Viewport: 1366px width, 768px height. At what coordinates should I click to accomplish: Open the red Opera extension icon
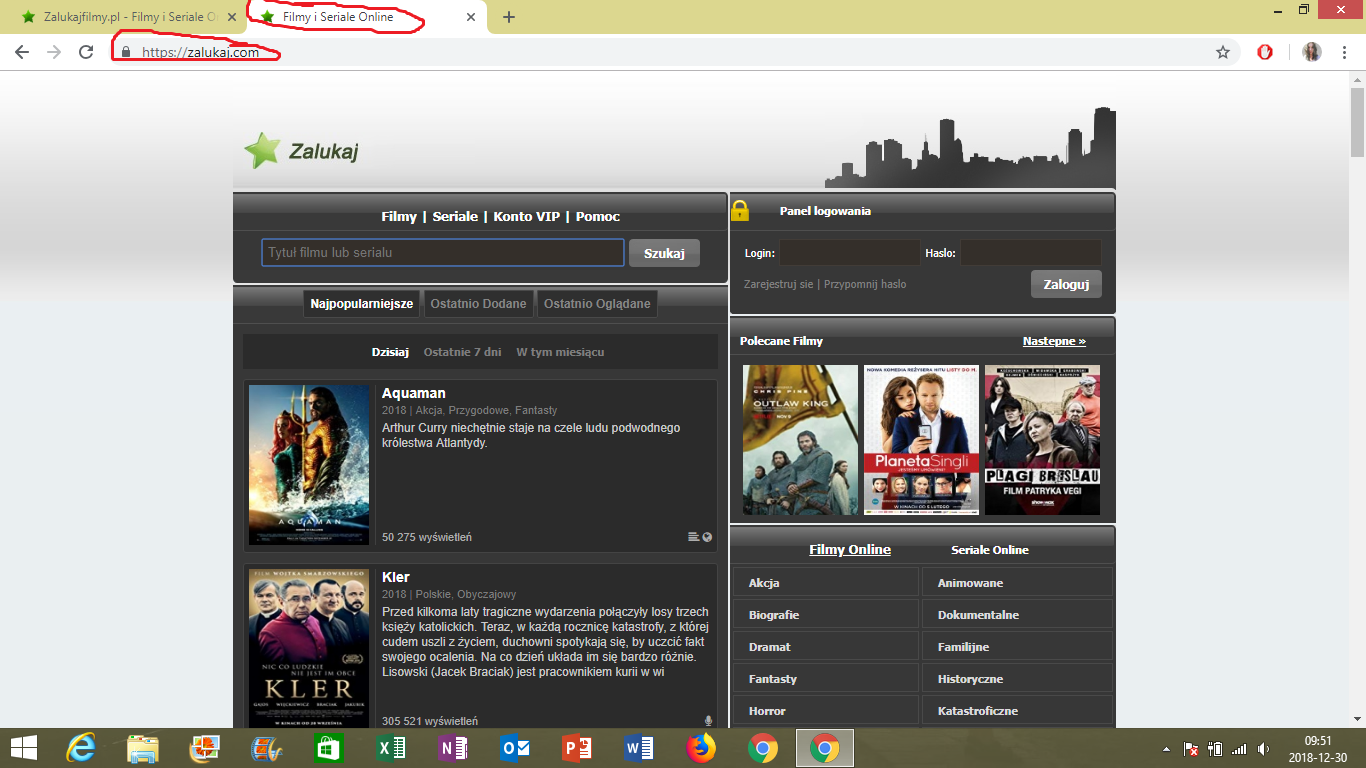(1265, 52)
